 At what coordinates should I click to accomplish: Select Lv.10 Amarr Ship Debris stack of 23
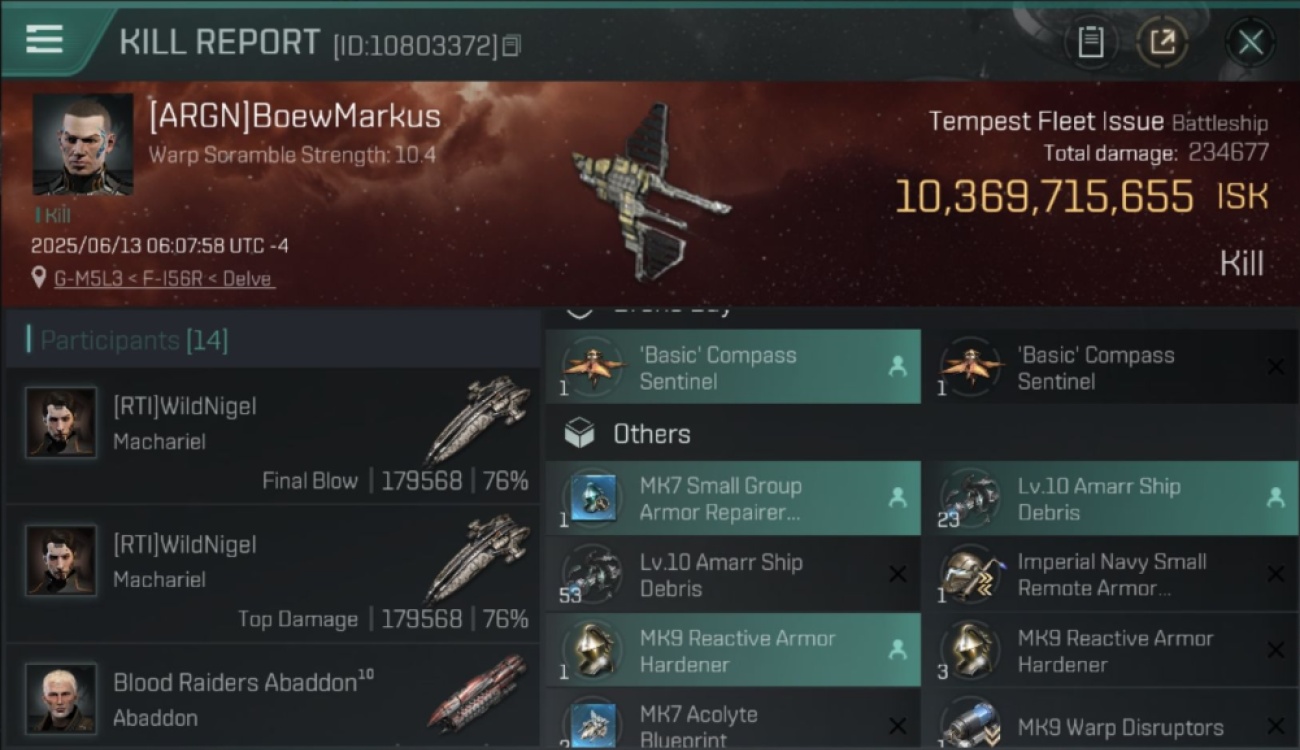pyautogui.click(x=1109, y=499)
